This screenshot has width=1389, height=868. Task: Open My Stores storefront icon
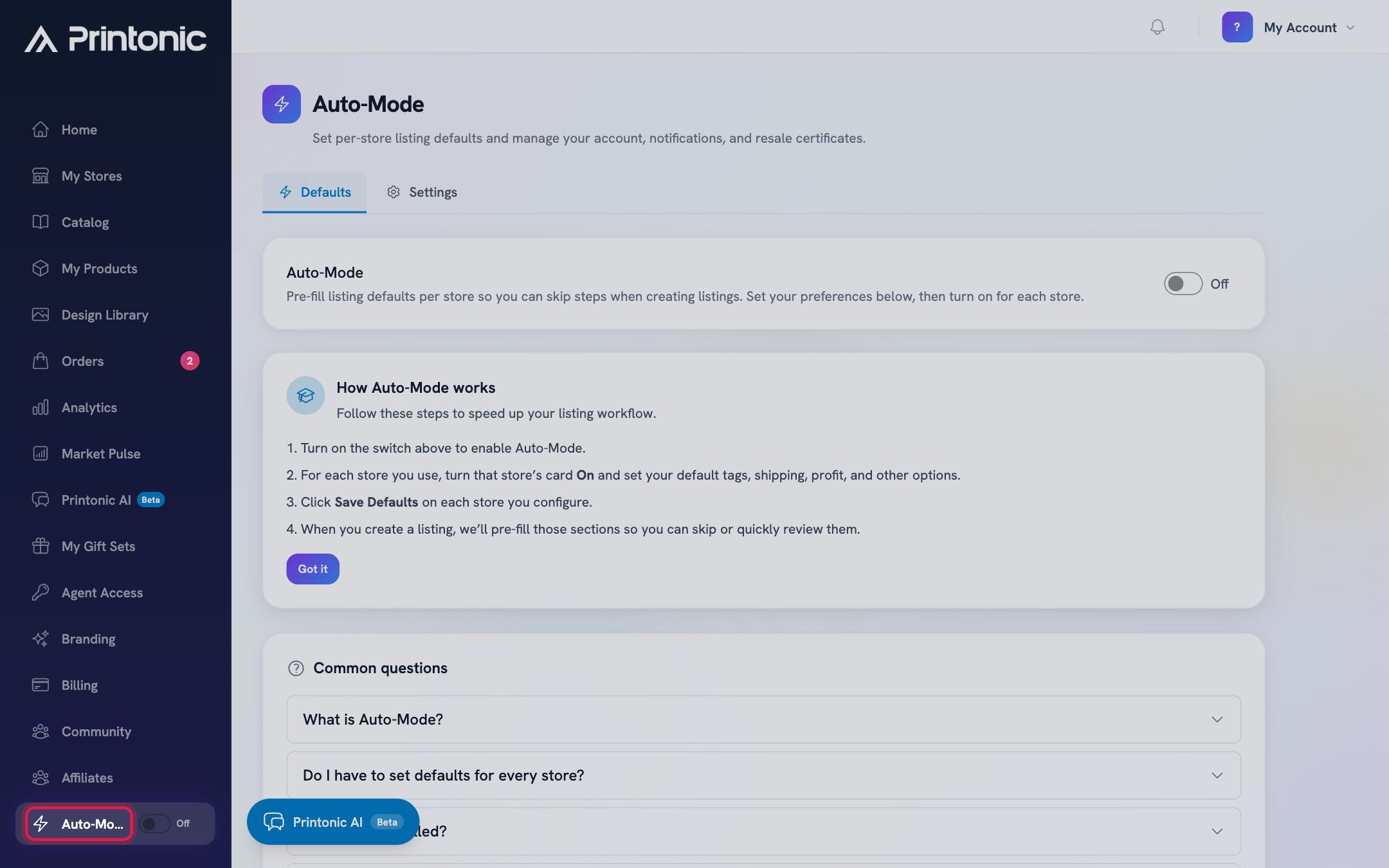coord(41,176)
